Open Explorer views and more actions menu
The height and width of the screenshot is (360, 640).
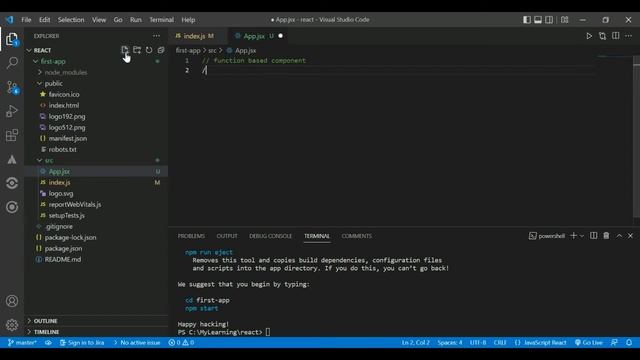pos(156,36)
